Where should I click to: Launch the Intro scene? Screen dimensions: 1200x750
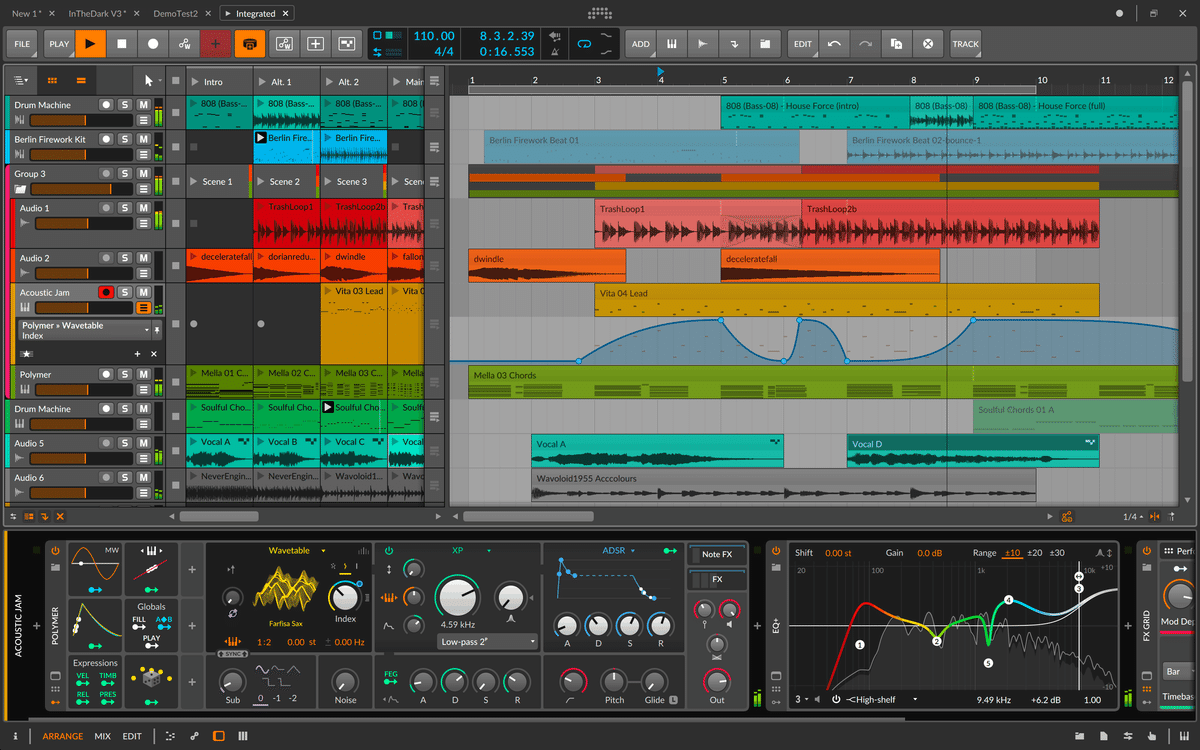tap(195, 82)
